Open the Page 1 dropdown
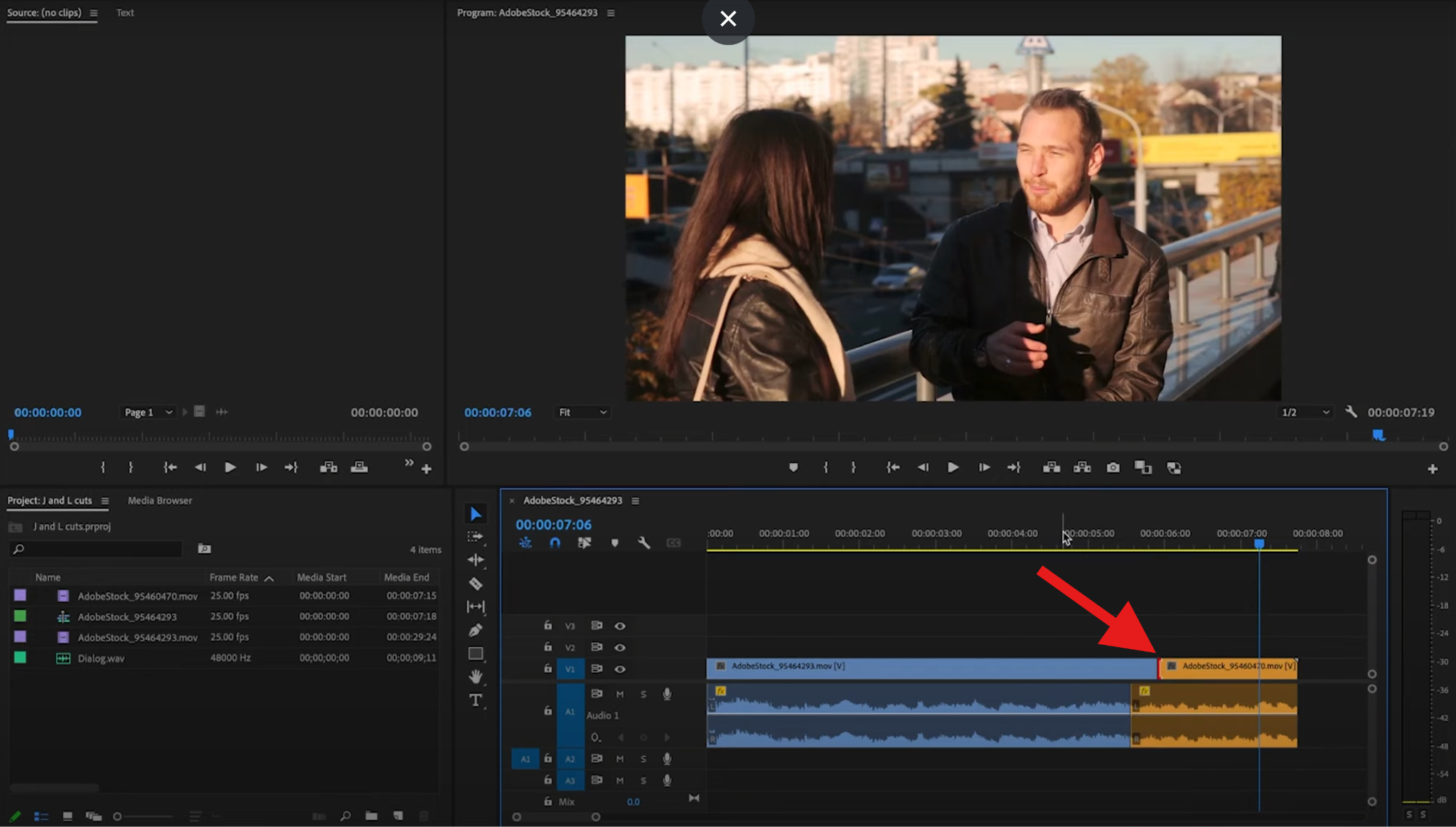 (148, 412)
